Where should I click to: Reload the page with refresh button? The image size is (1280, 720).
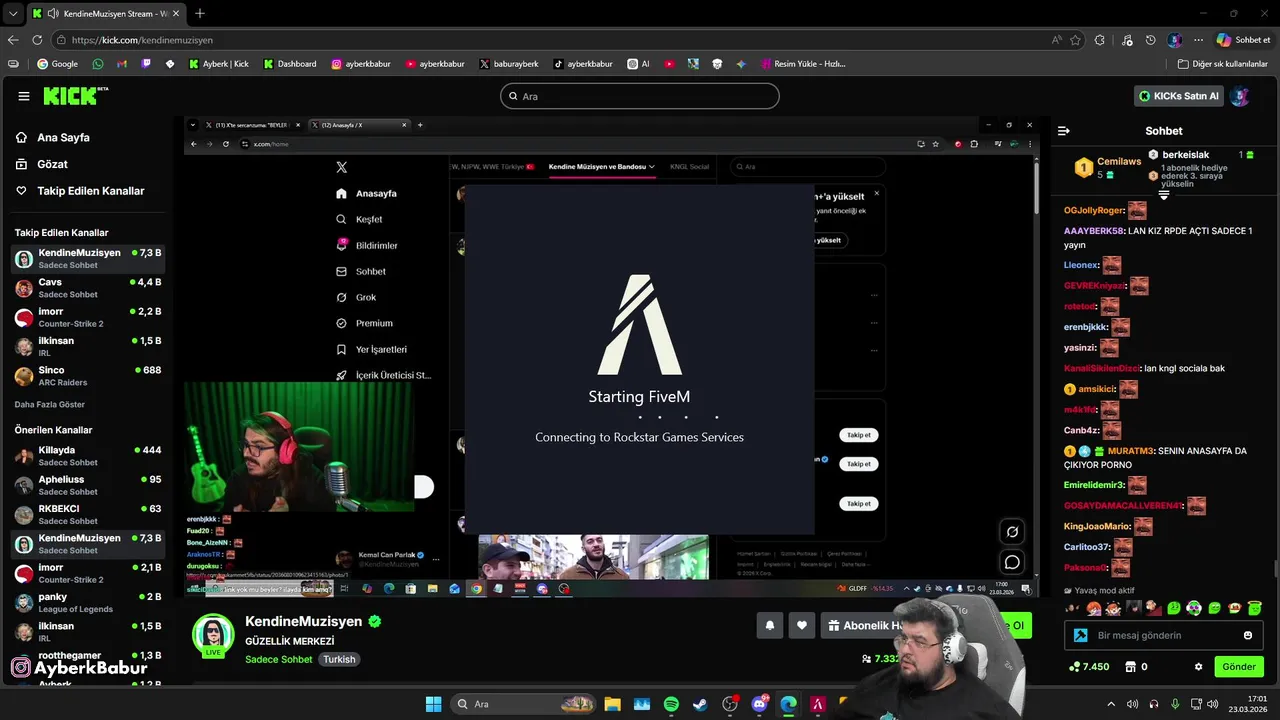(37, 40)
